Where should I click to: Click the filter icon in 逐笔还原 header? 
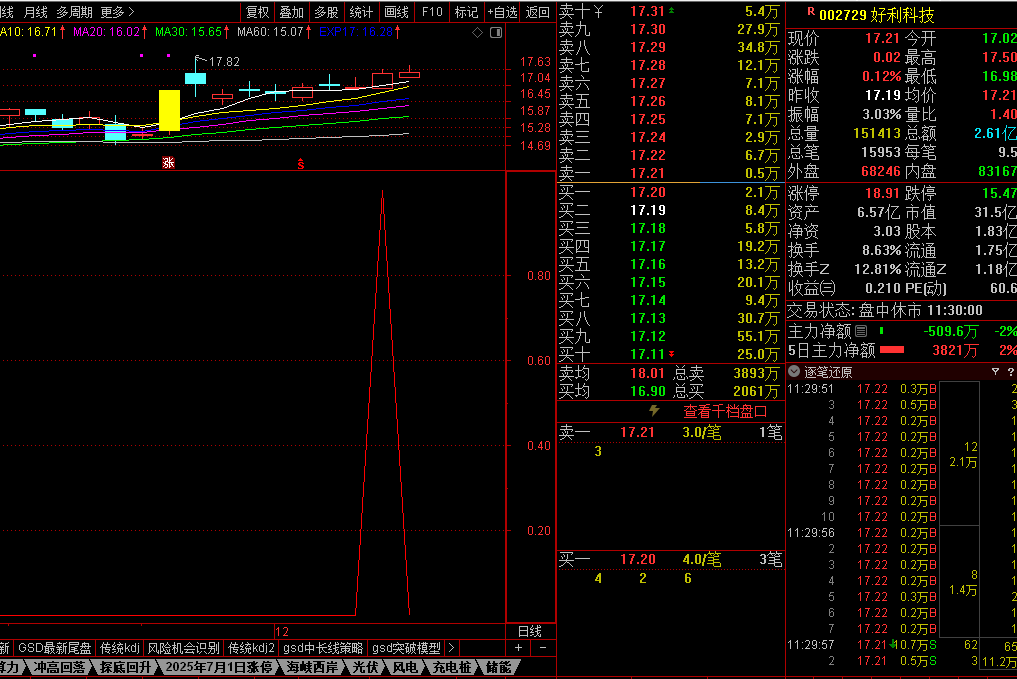(x=995, y=372)
